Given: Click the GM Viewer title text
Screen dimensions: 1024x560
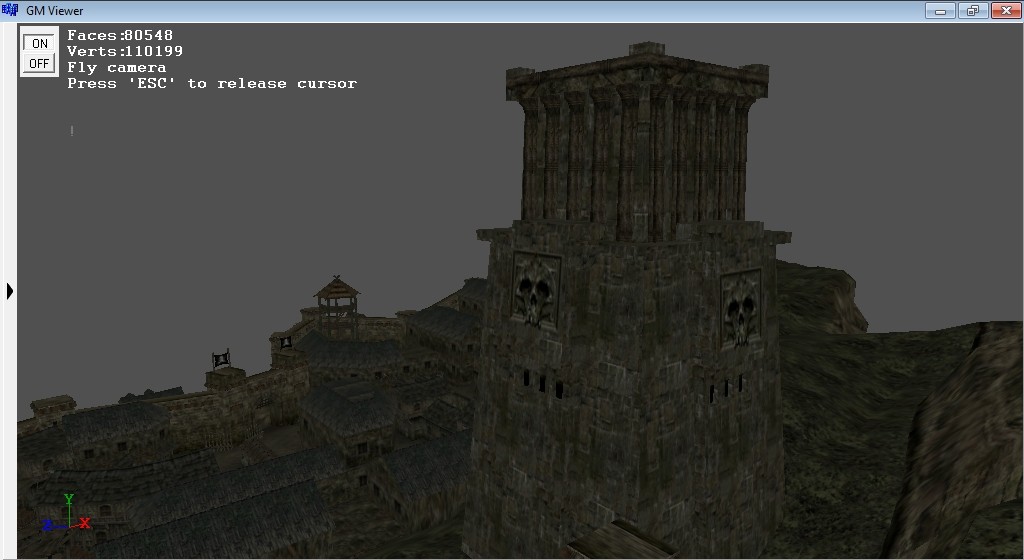Looking at the screenshot, I should pos(55,10).
